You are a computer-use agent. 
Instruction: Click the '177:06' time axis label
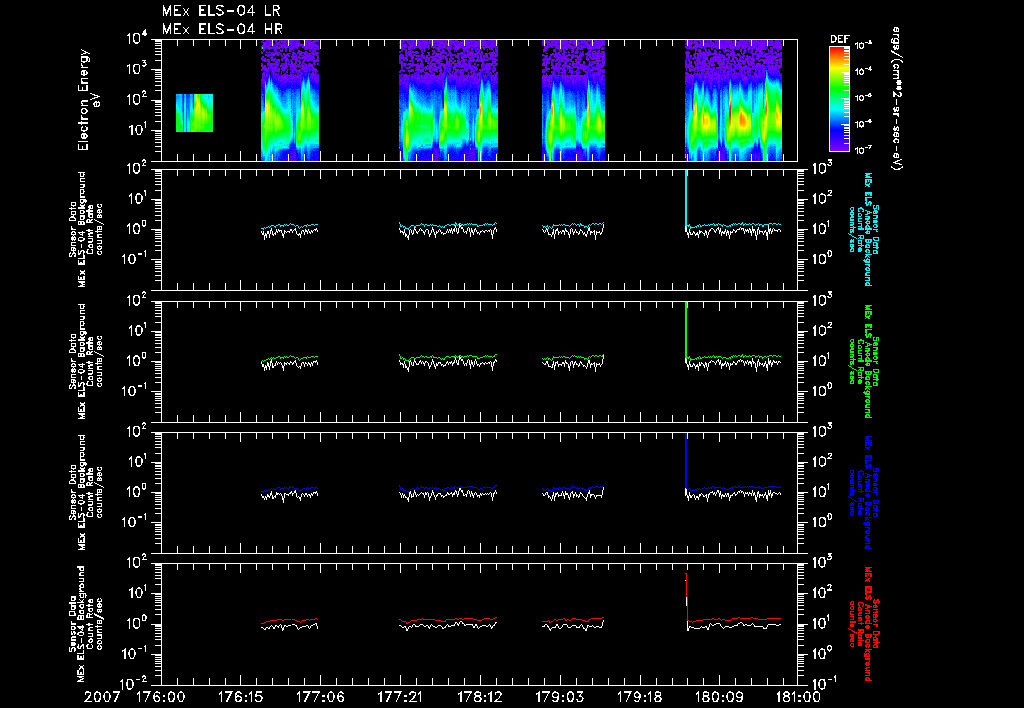pos(319,697)
